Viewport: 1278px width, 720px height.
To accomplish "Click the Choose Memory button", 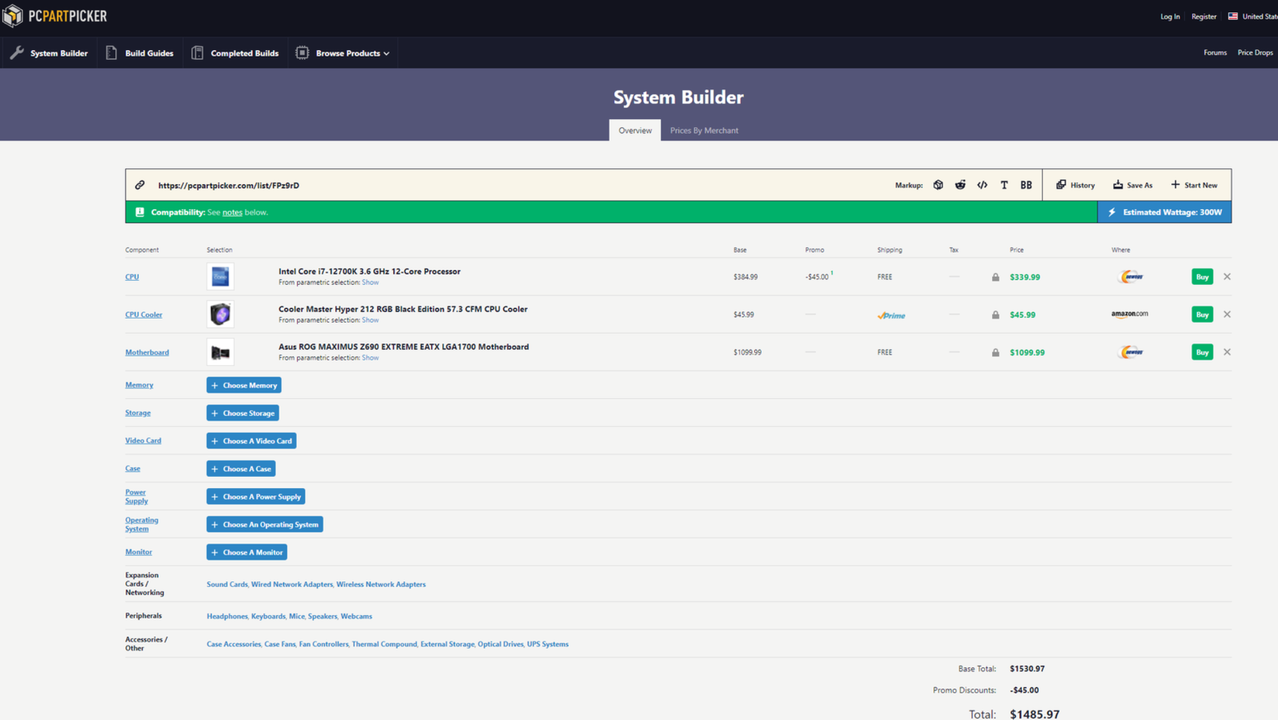I will (244, 385).
